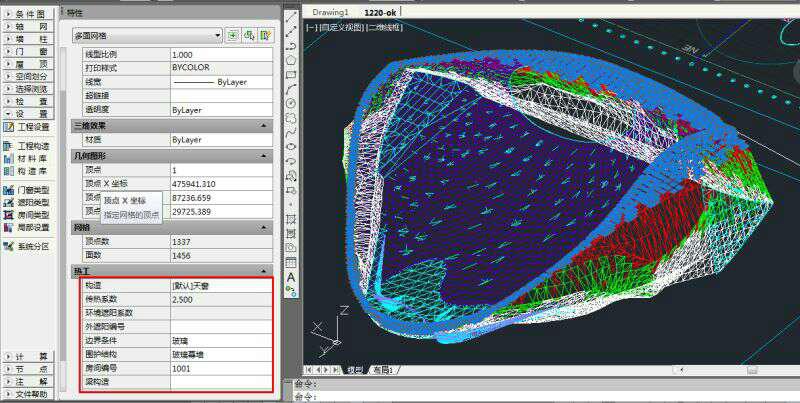This screenshot has height=403, width=800.
Task: Select the Circle draw tool
Action: click(x=291, y=103)
